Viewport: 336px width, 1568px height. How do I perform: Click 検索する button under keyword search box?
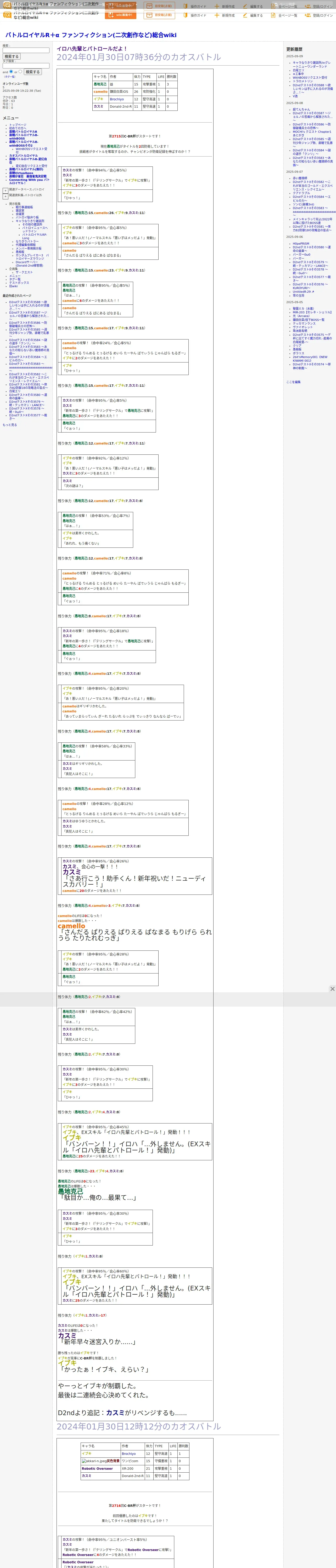point(11,57)
